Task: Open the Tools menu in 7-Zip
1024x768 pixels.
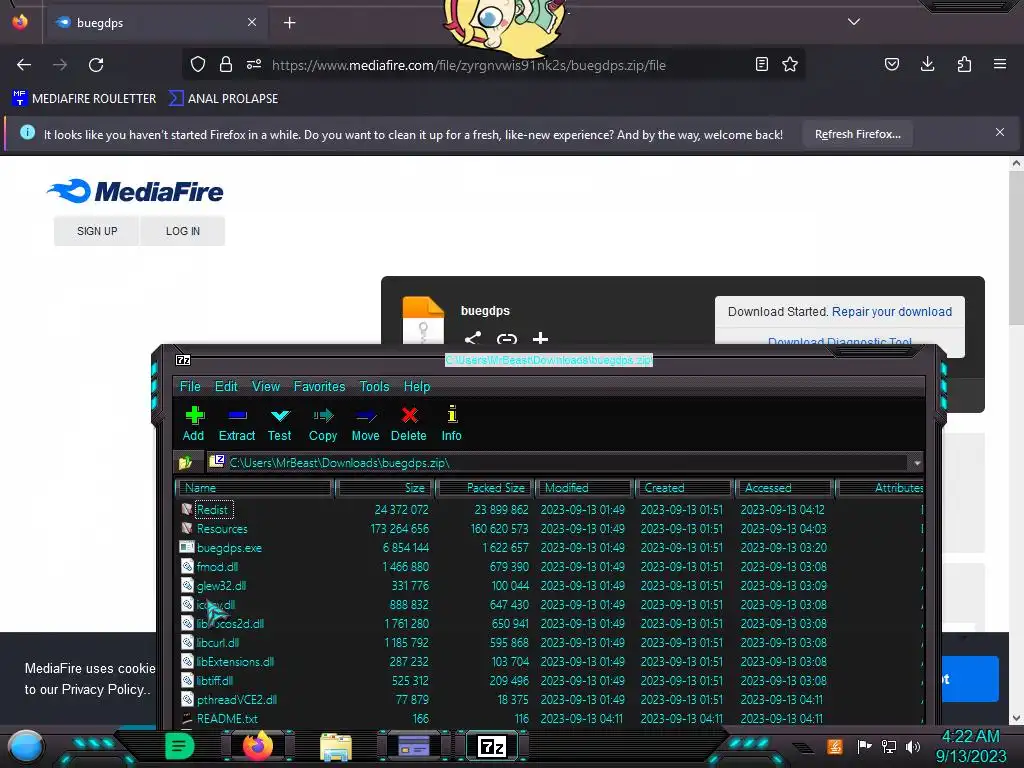Action: point(374,386)
